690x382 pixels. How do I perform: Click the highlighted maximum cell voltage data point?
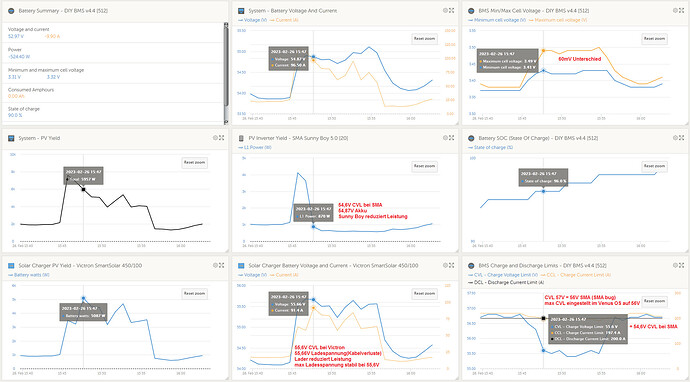543,51
